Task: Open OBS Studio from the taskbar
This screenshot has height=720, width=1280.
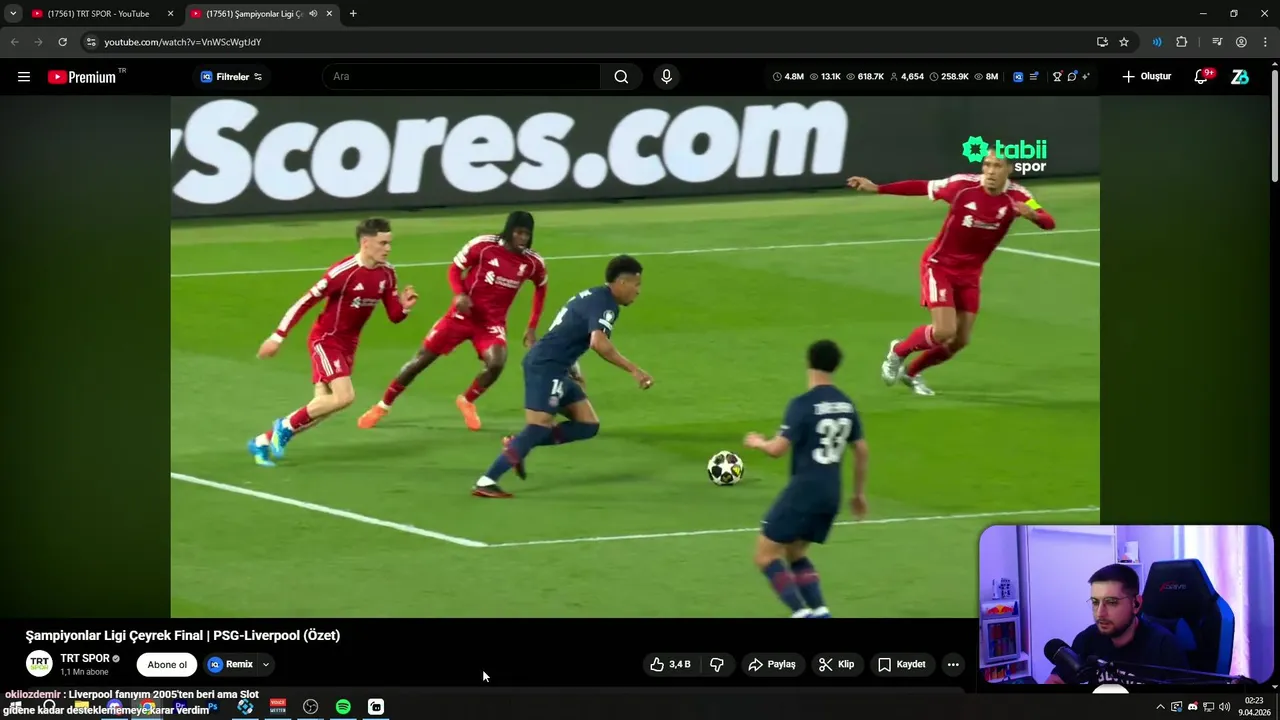Action: [311, 707]
